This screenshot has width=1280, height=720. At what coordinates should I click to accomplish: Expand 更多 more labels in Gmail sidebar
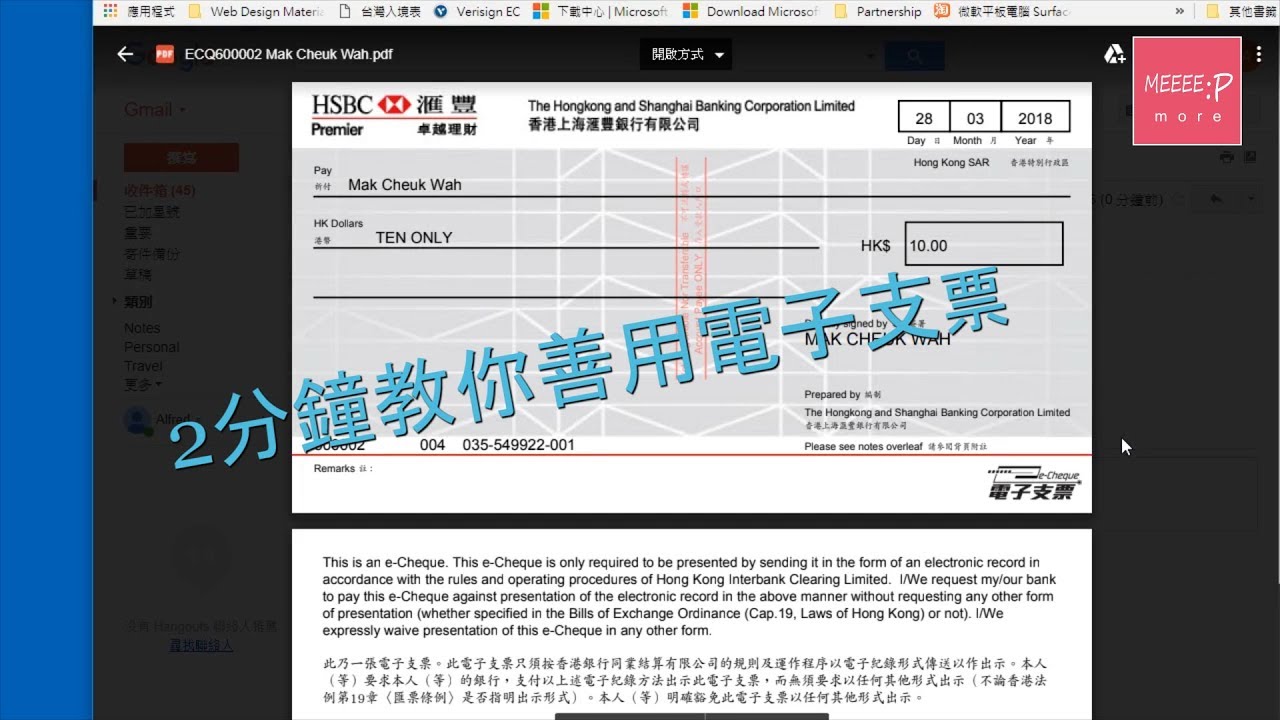click(143, 384)
